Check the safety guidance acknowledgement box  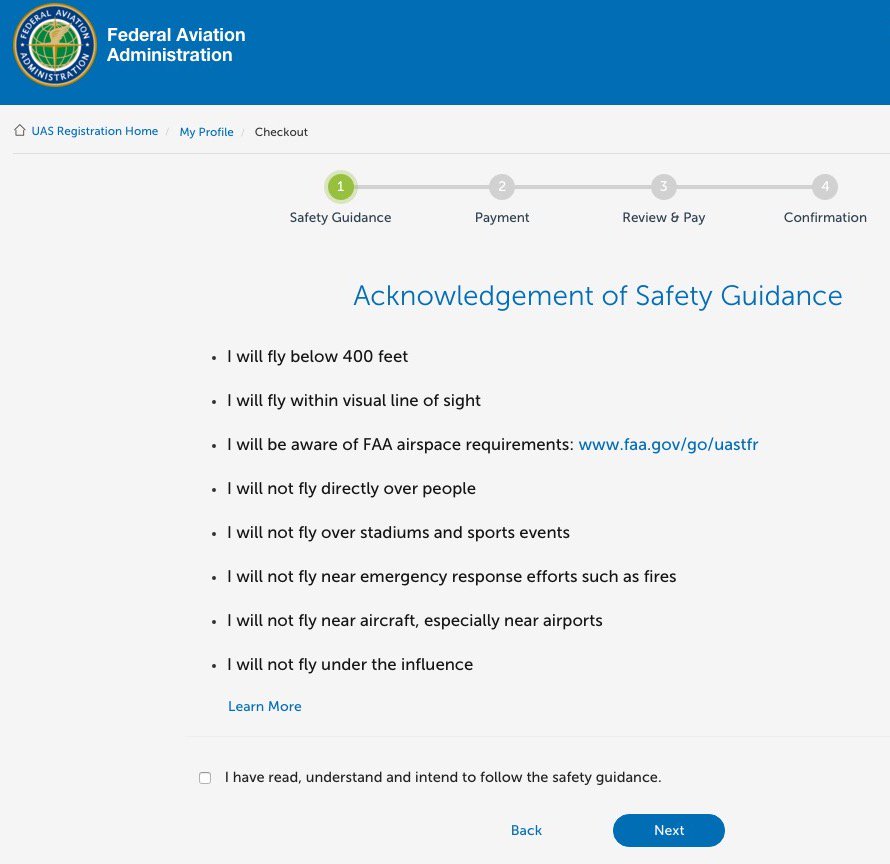click(205, 778)
